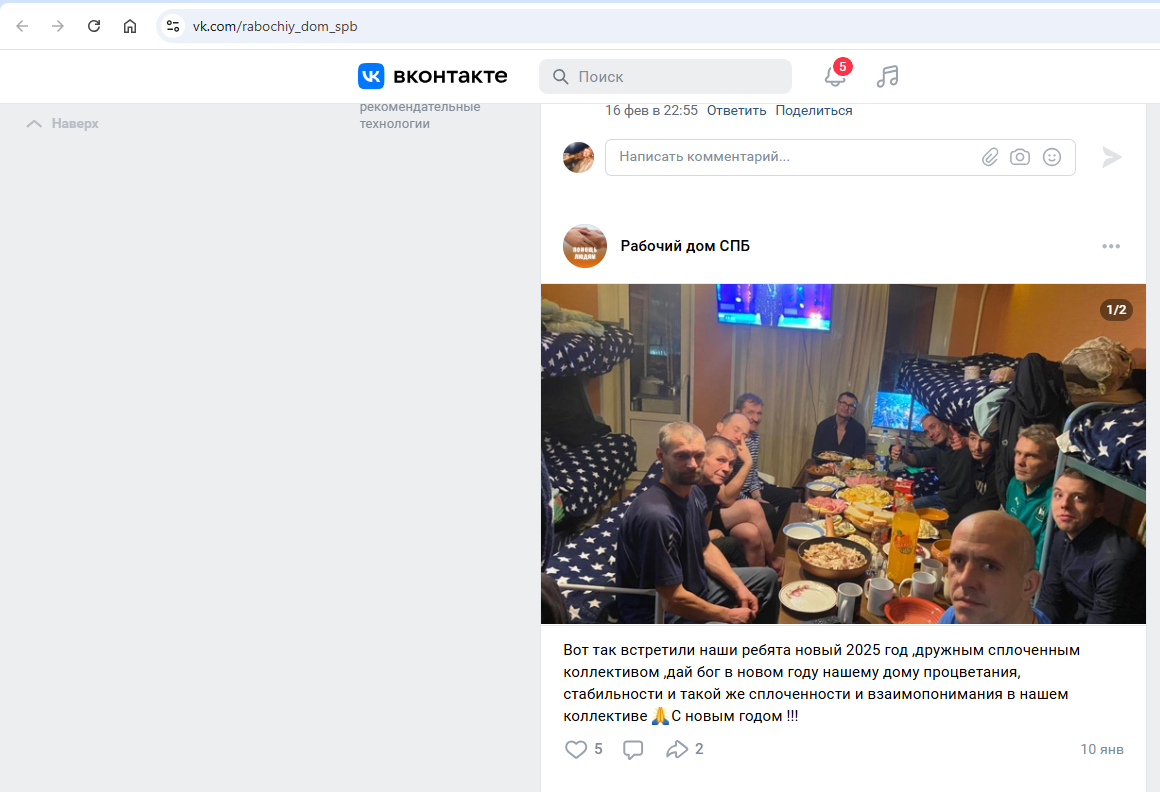
Task: Send the comment with arrow icon
Action: pos(1112,157)
